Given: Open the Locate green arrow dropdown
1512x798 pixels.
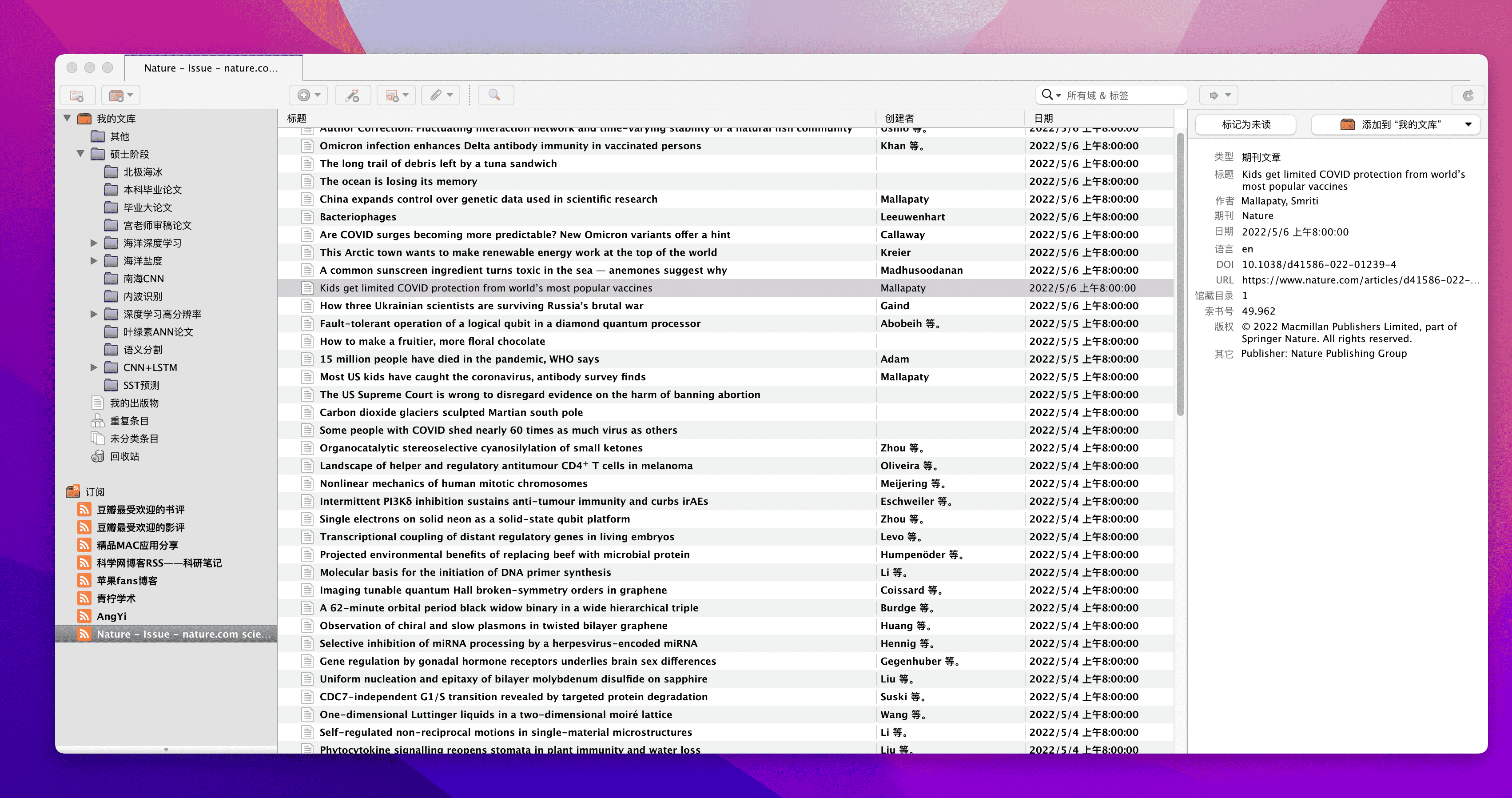Looking at the screenshot, I should [1219, 95].
